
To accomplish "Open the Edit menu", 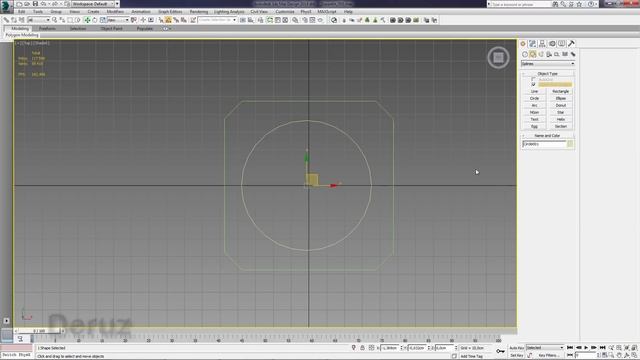I will tap(22, 12).
